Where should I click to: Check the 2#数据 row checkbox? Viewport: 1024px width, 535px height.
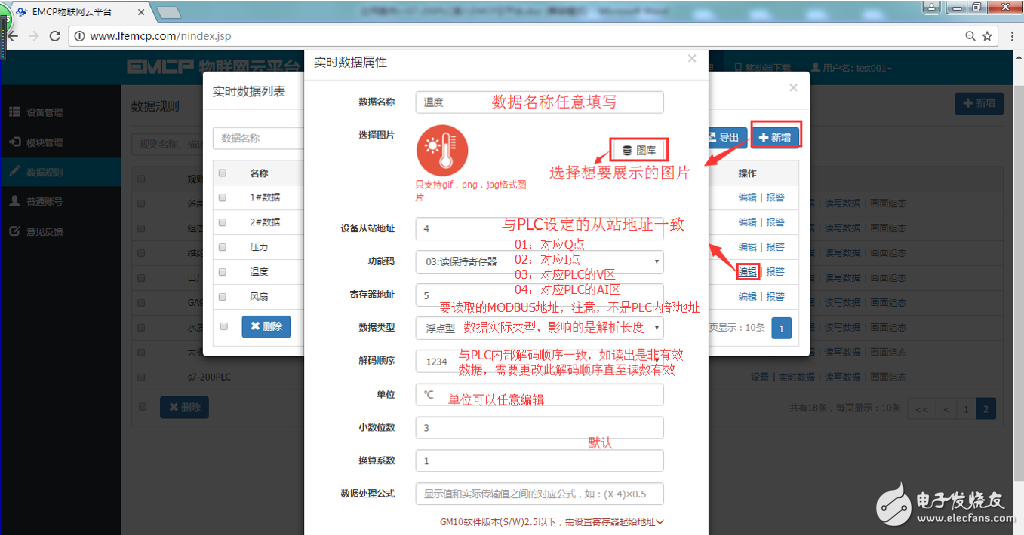coord(223,222)
